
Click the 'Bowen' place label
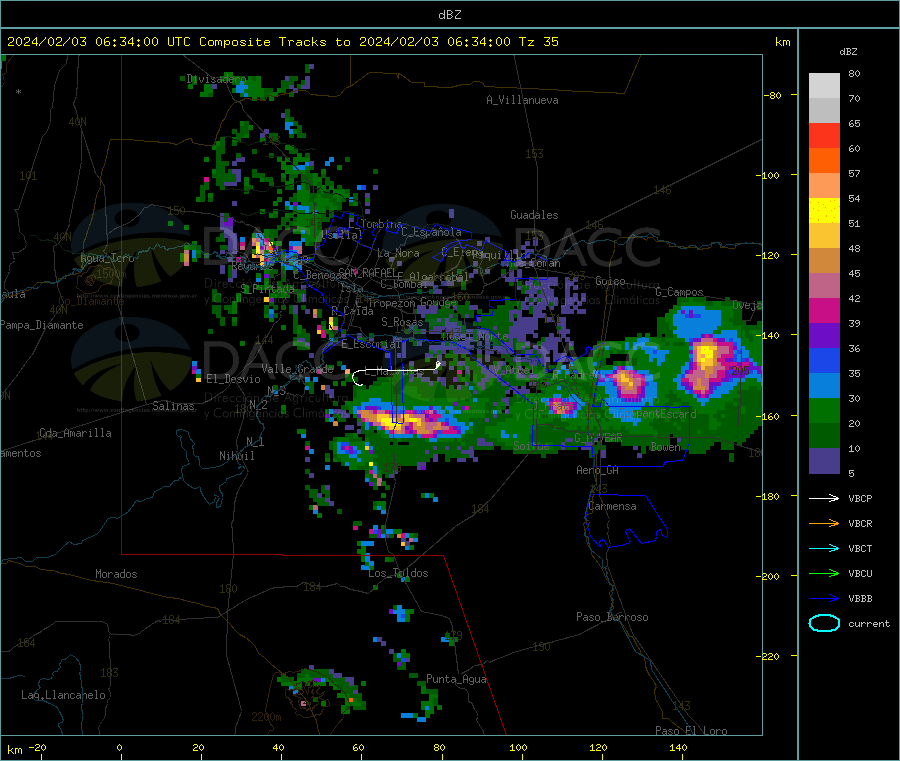666,447
